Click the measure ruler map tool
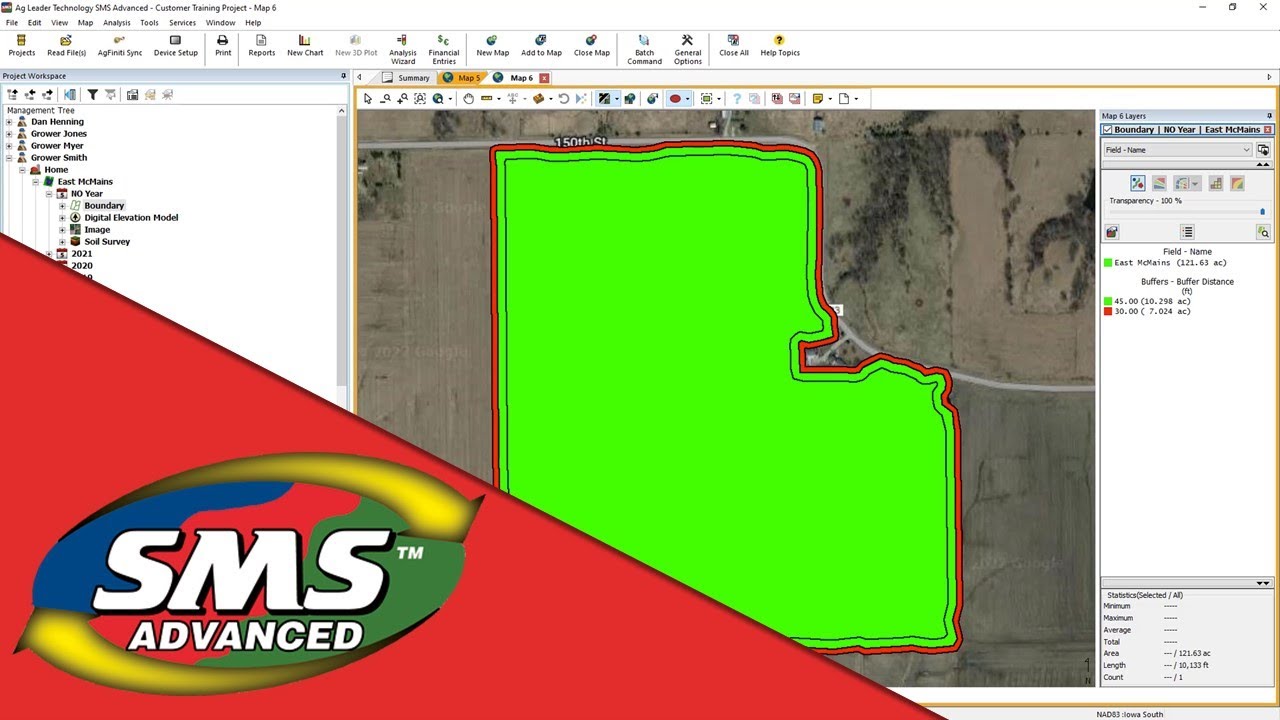This screenshot has width=1280, height=720. [x=487, y=98]
